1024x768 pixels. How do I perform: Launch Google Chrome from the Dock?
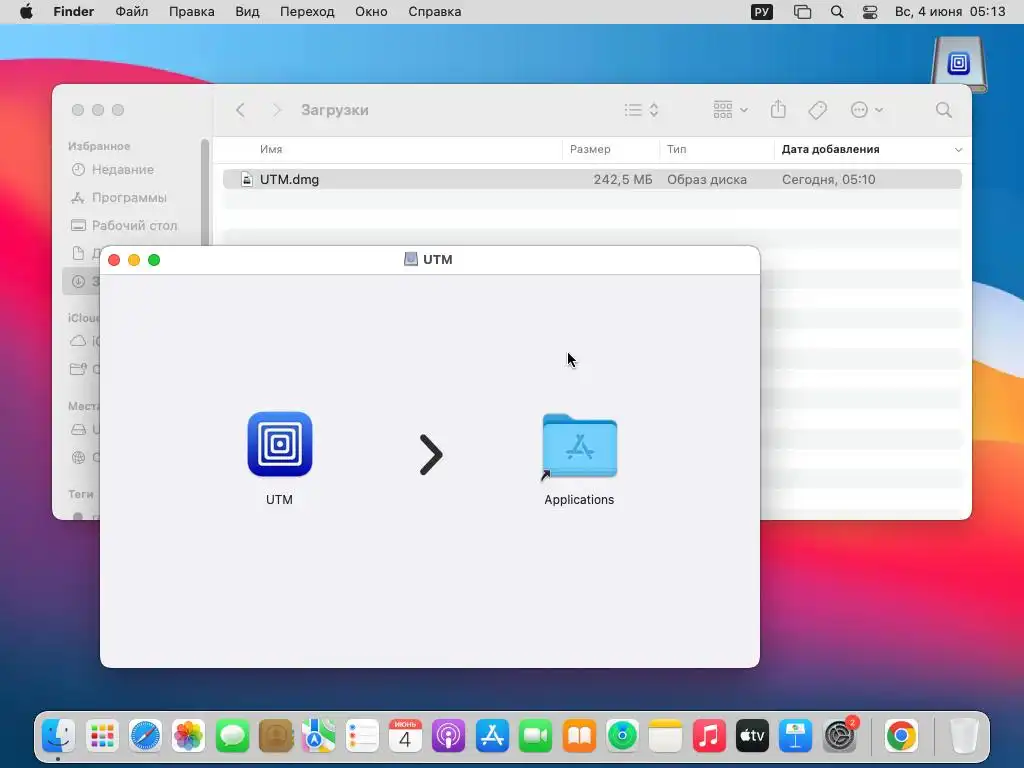pos(901,736)
